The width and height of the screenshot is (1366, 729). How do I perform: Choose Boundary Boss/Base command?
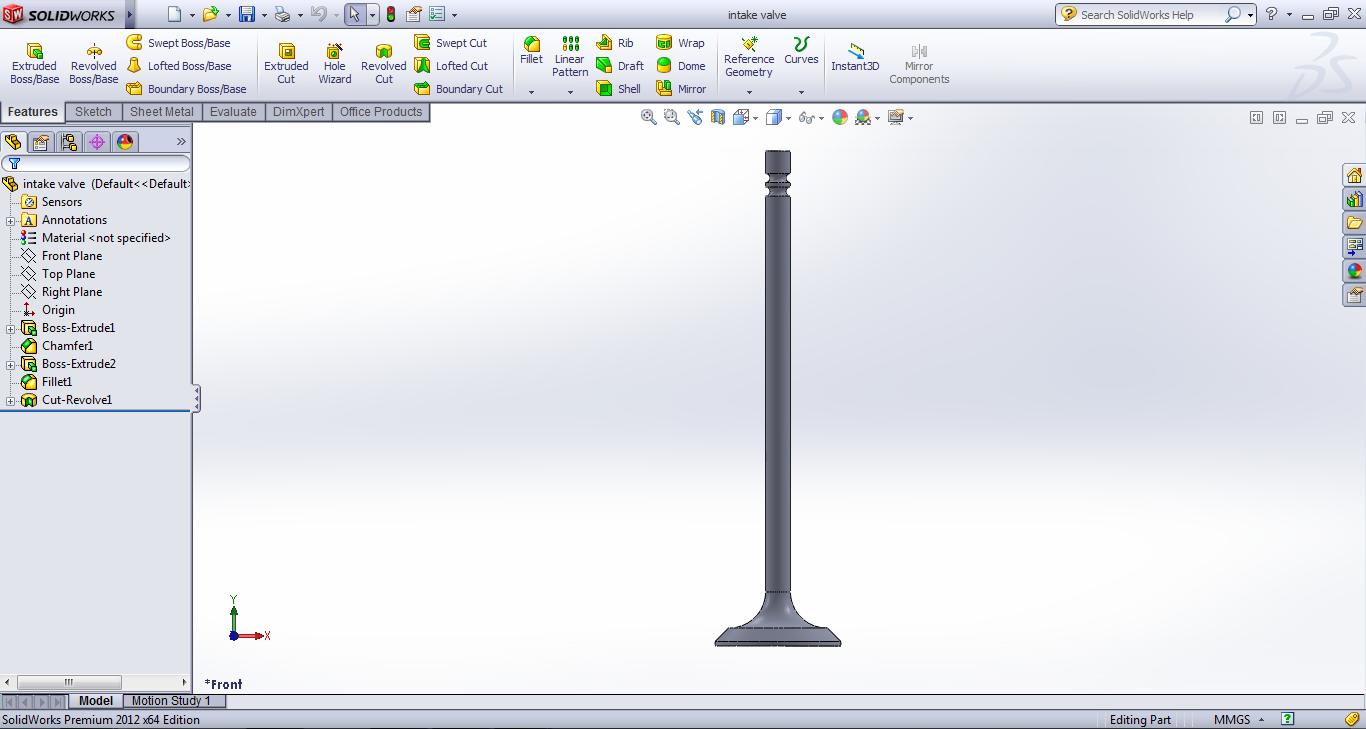(x=186, y=89)
